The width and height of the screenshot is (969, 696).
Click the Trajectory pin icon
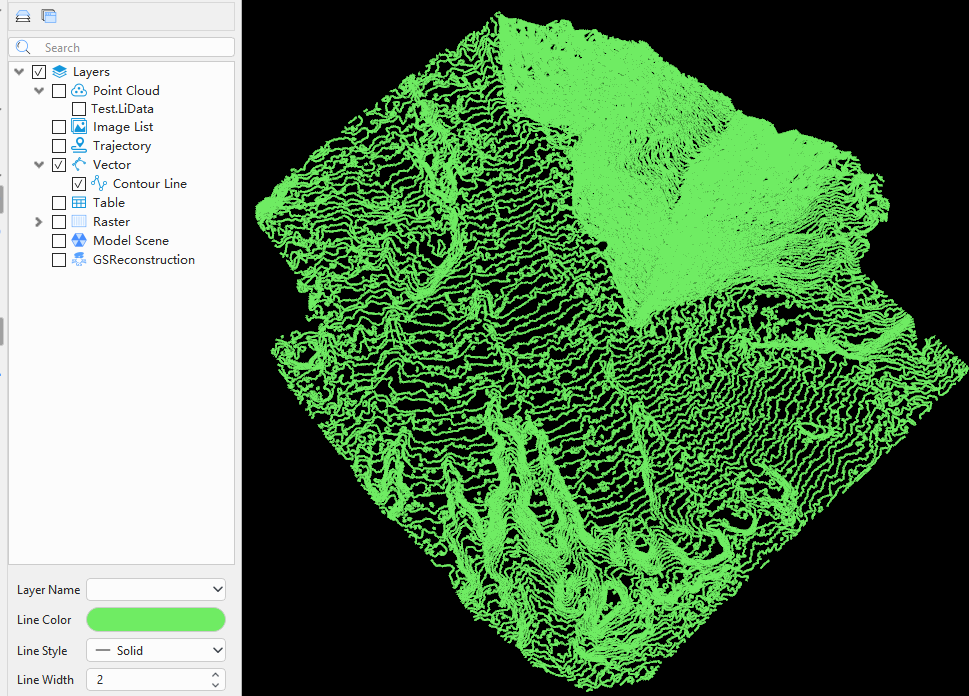(79, 145)
